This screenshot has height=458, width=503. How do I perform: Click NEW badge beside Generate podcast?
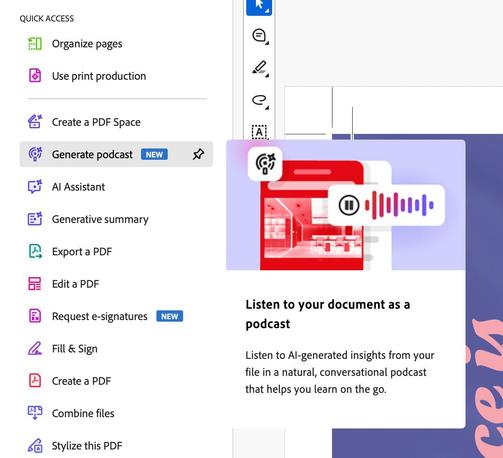tap(154, 154)
